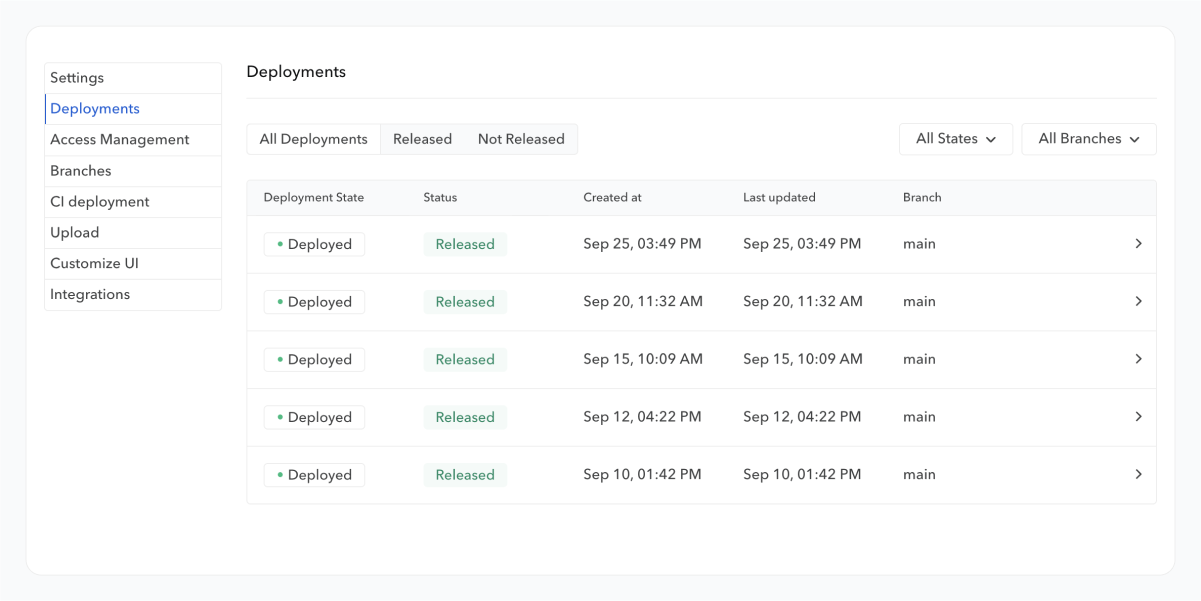1201x601 pixels.
Task: Navigate to Branches in sidebar
Action: coord(81,171)
